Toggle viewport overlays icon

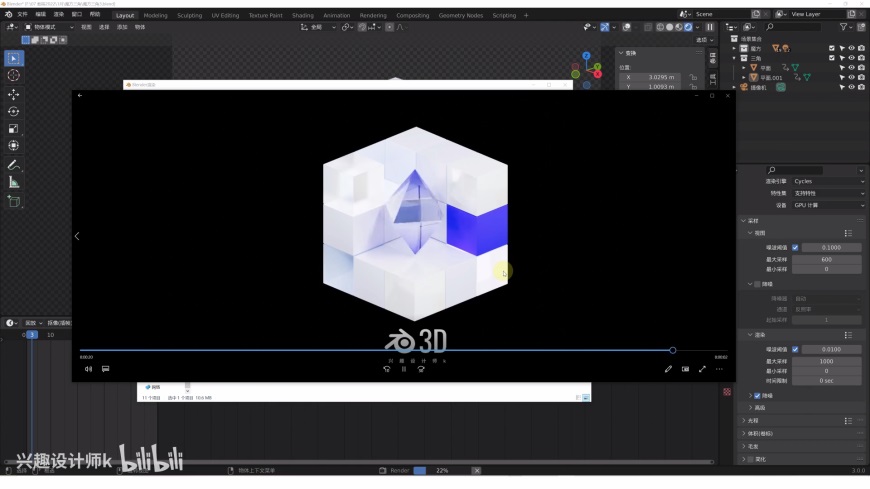(x=626, y=27)
